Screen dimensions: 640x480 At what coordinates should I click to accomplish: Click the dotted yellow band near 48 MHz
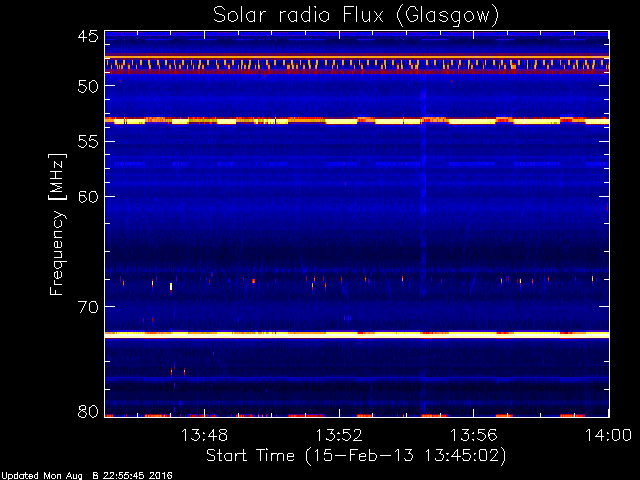(x=357, y=64)
